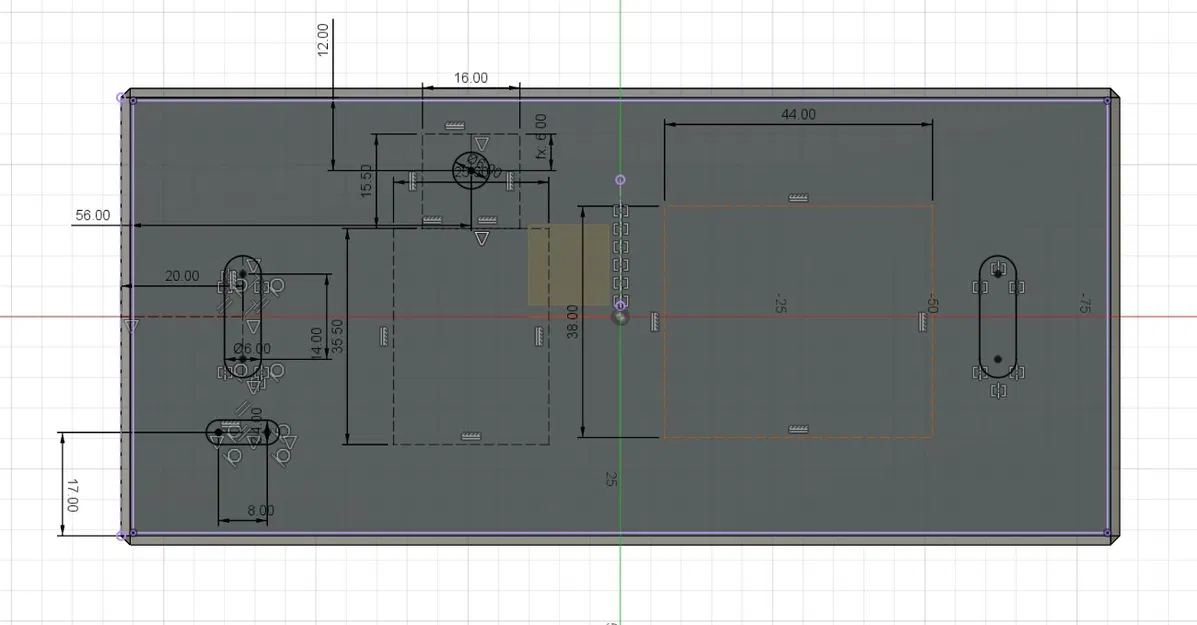Image resolution: width=1197 pixels, height=625 pixels.
Task: Select the 17.00 dimension value
Action: click(x=73, y=495)
